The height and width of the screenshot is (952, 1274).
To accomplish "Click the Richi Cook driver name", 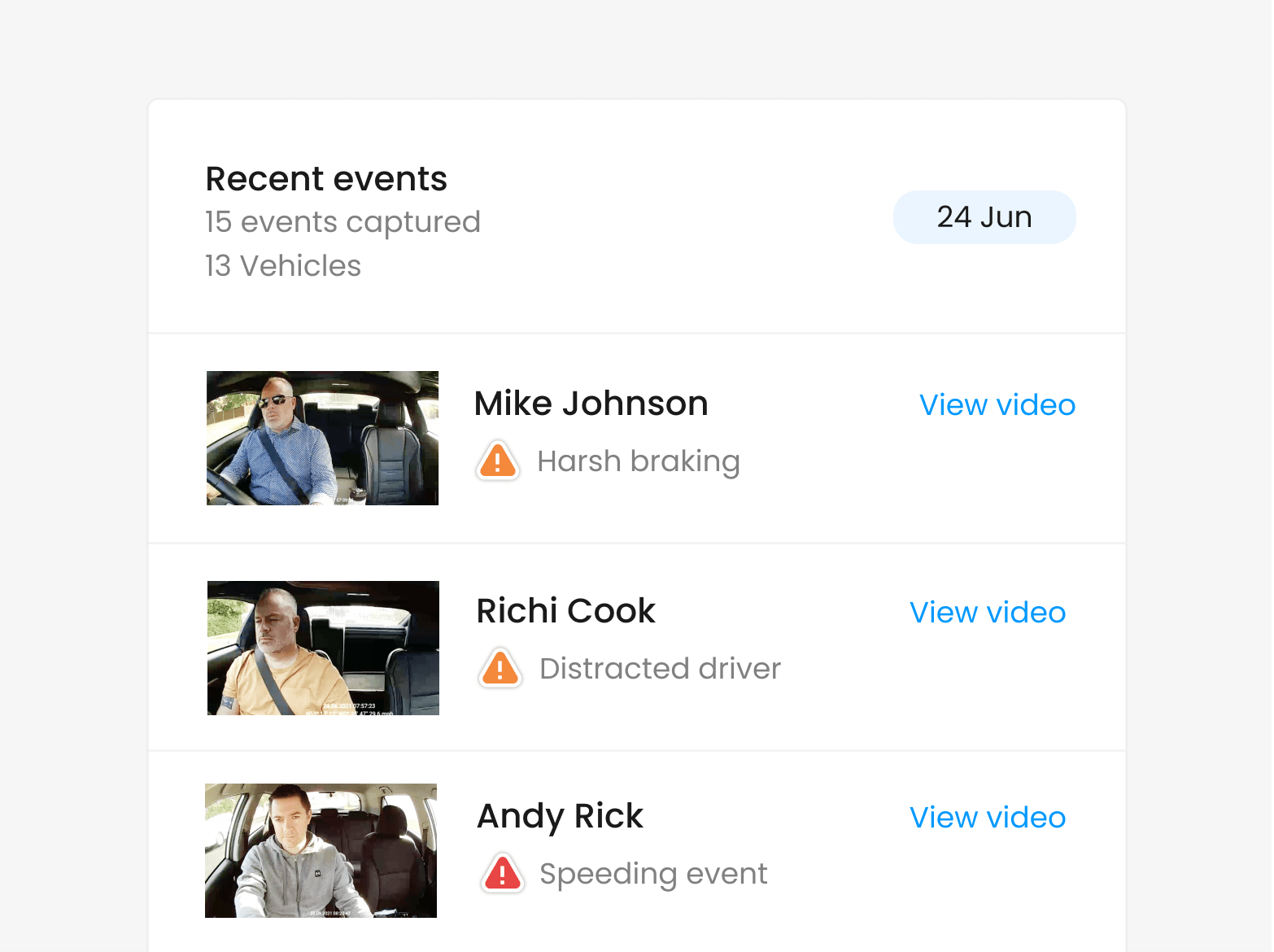I will click(566, 611).
